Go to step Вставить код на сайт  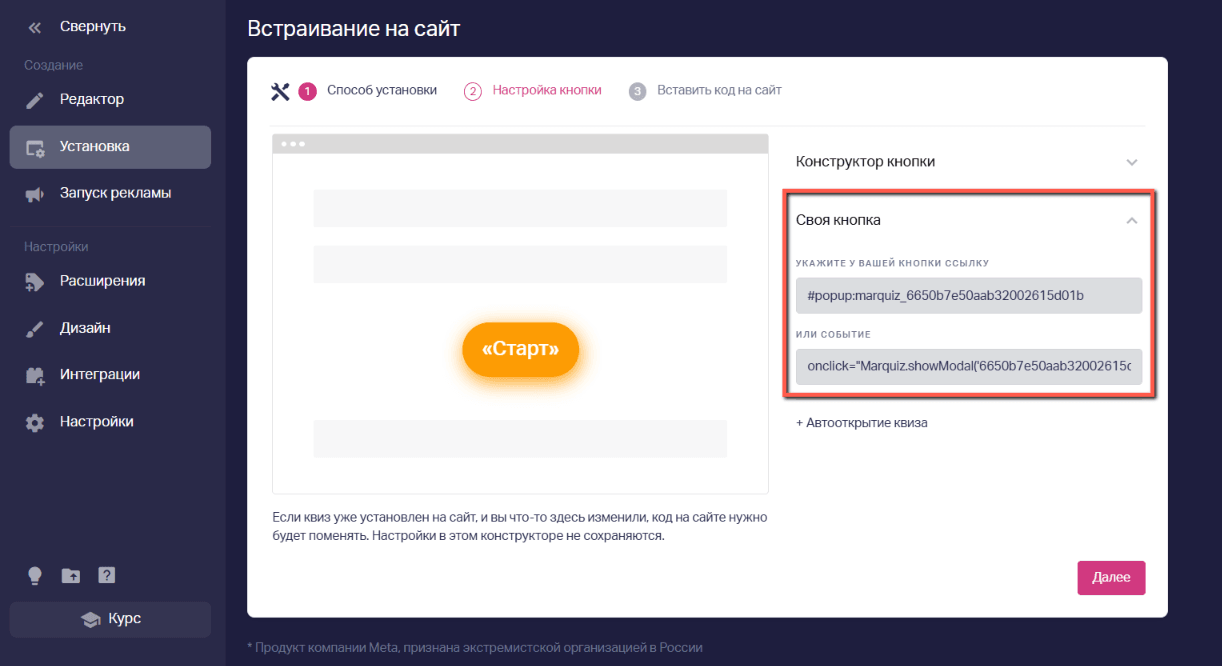[705, 90]
